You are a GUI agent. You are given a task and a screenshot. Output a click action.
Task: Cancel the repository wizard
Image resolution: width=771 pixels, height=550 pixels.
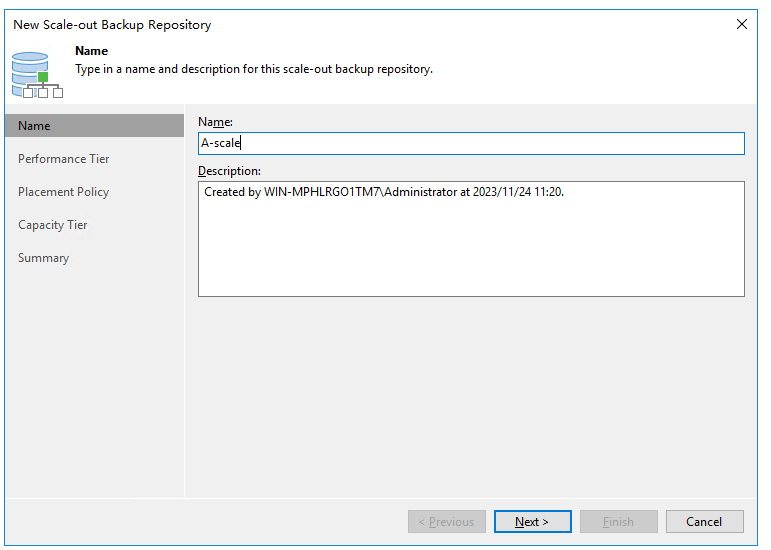[x=704, y=521]
